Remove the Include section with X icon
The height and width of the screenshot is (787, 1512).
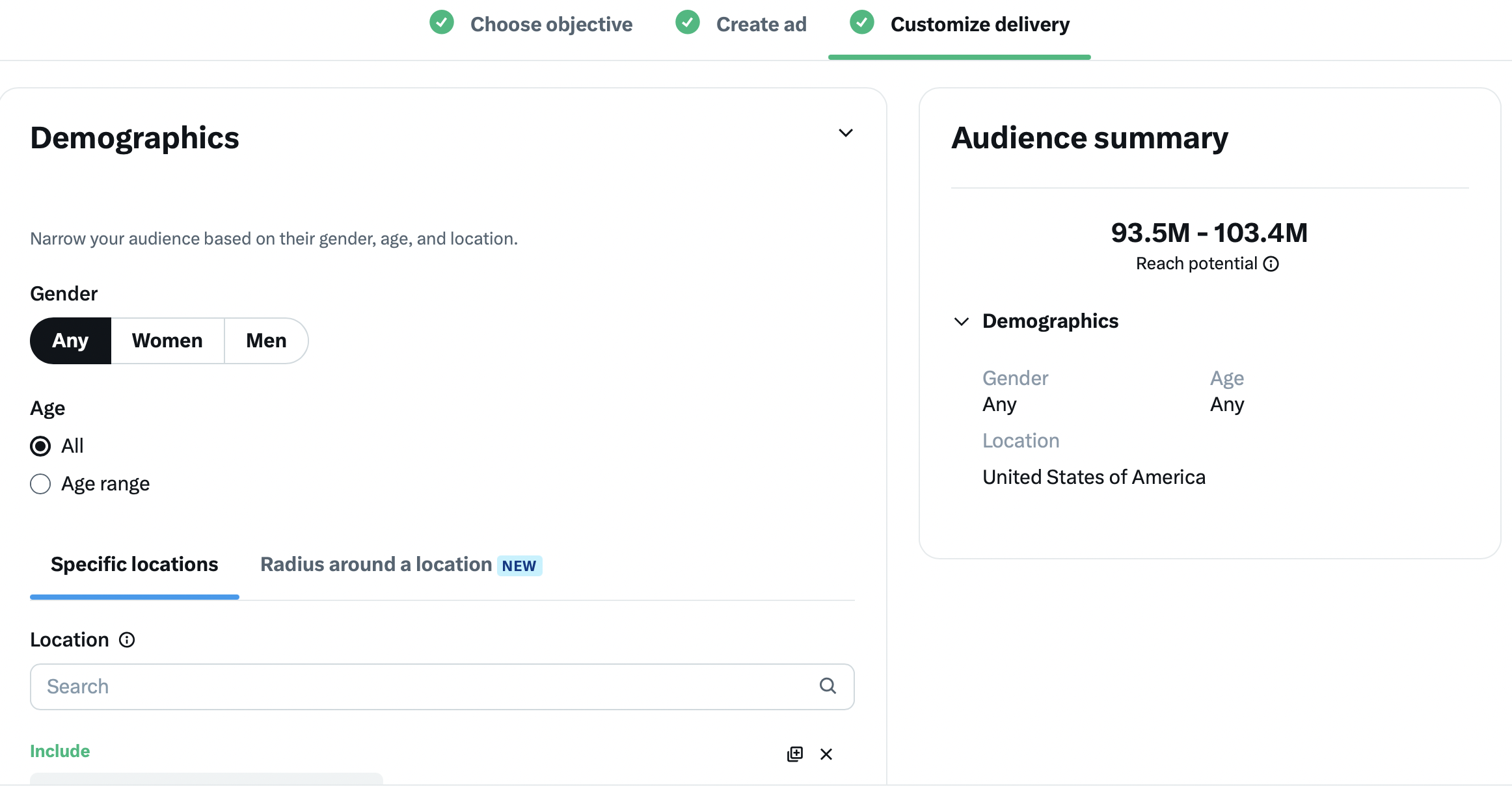pyautogui.click(x=826, y=754)
